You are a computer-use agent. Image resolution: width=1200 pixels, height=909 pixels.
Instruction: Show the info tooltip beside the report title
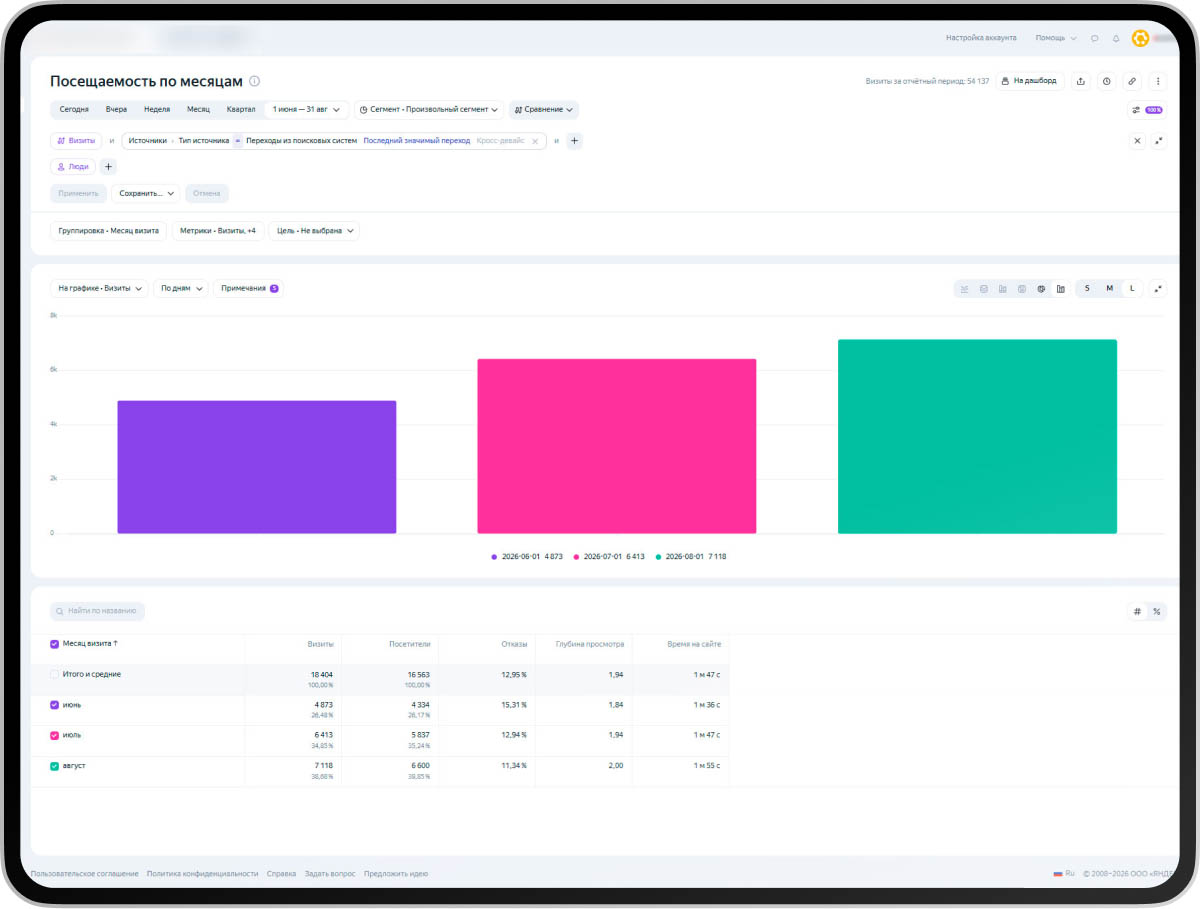254,81
